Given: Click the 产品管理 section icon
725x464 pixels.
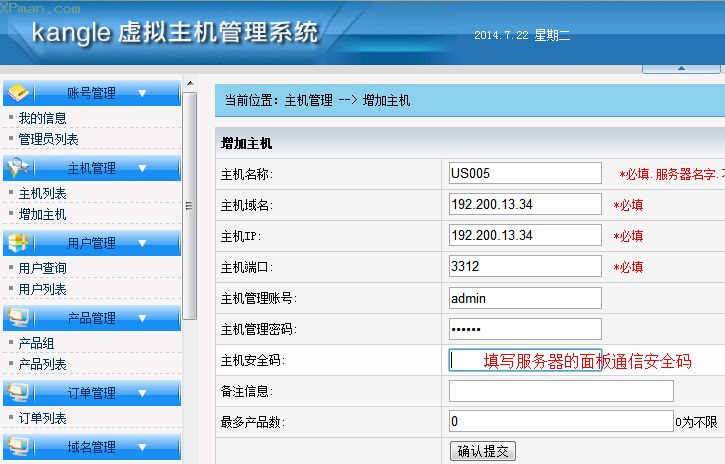Looking at the screenshot, I should click(x=20, y=318).
